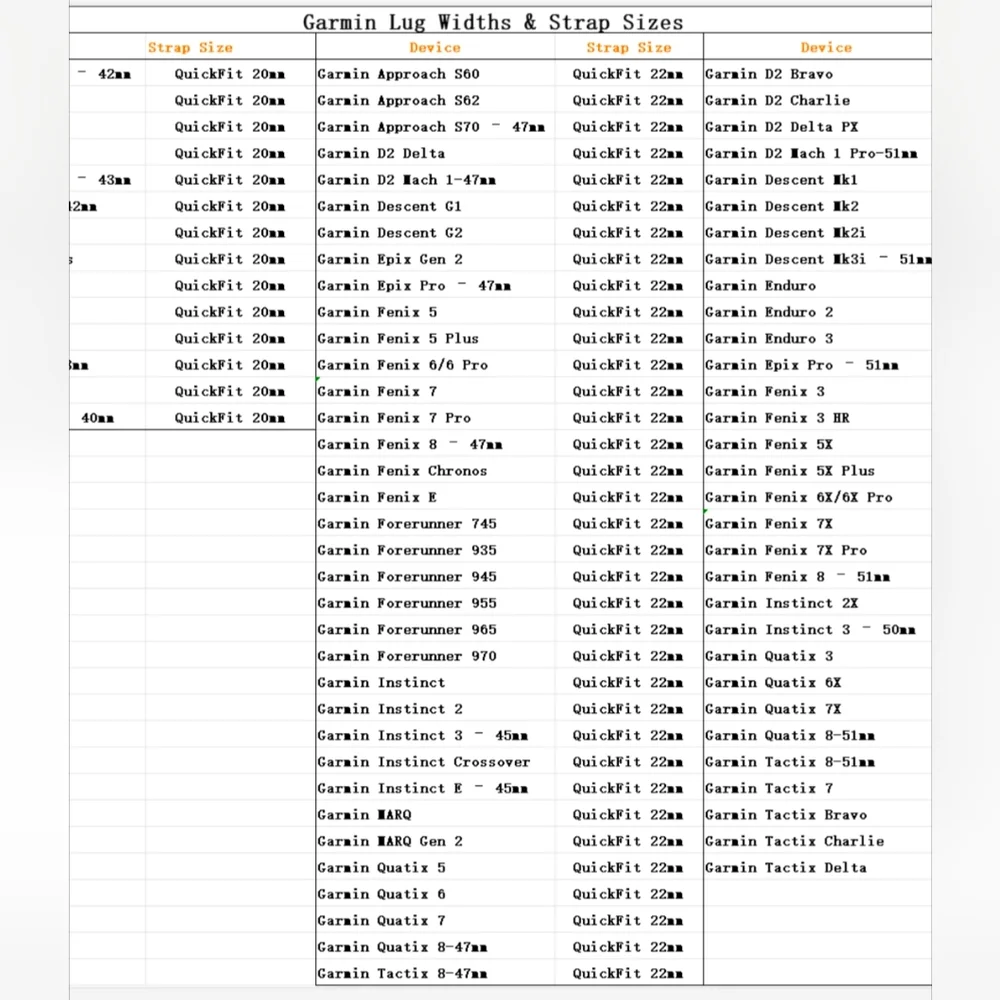Screen dimensions: 1000x1000
Task: Select the "Garmin Fenix 3 HR" cell
Action: click(818, 418)
